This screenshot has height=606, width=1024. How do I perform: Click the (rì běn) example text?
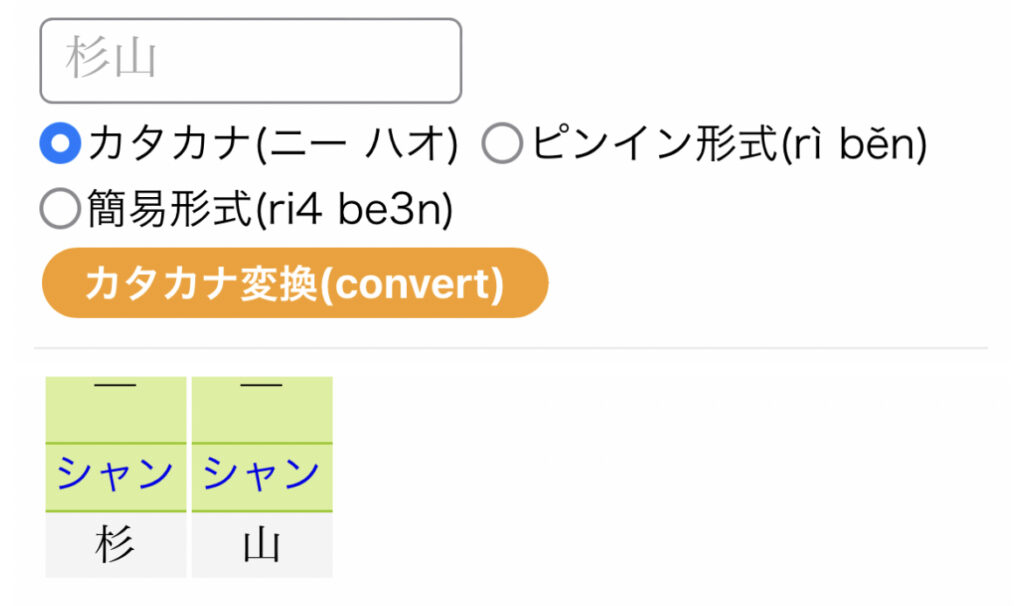[x=853, y=146]
